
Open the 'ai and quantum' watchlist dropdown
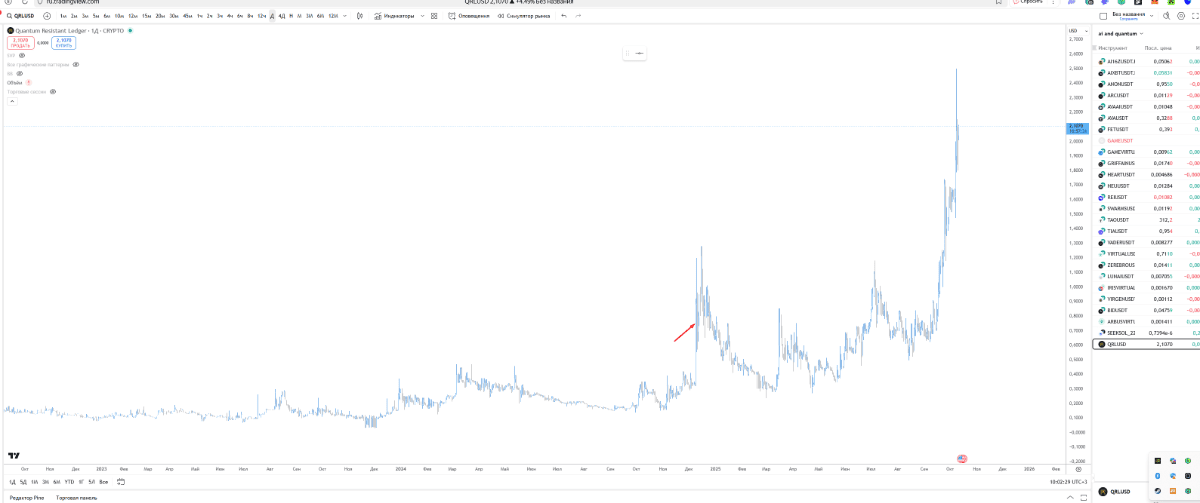(x=1120, y=34)
